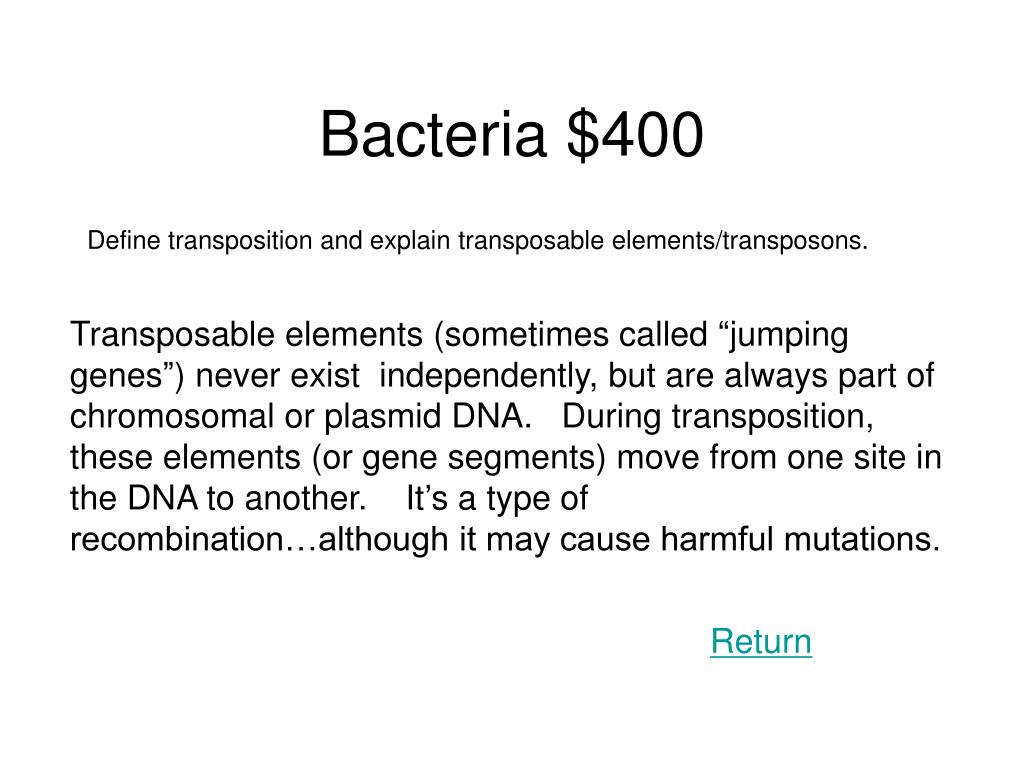Click the Return link
Viewport: 1024px width, 768px height.
coord(761,641)
